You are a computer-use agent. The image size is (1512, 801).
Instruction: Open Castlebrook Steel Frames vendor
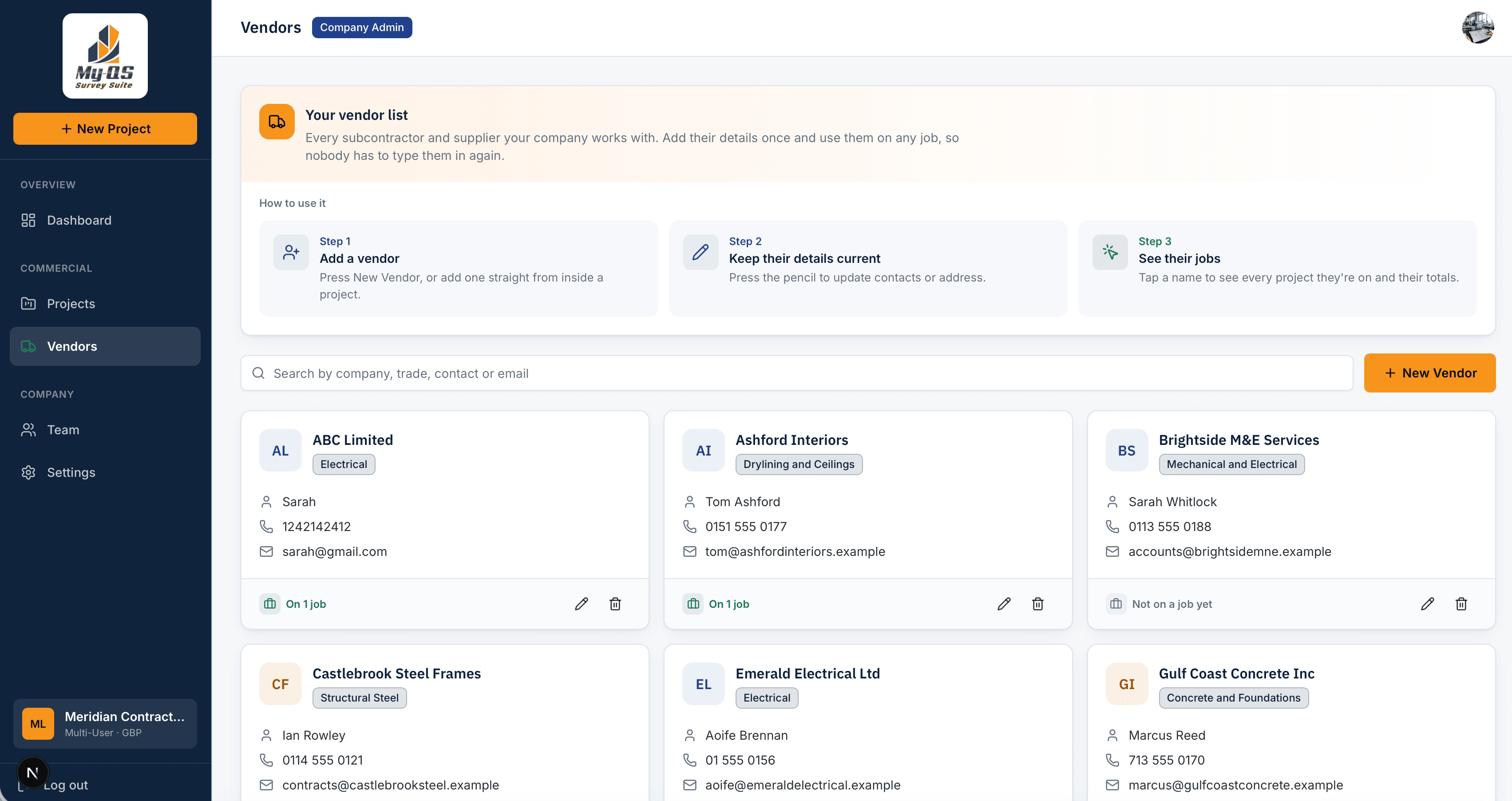coord(396,674)
